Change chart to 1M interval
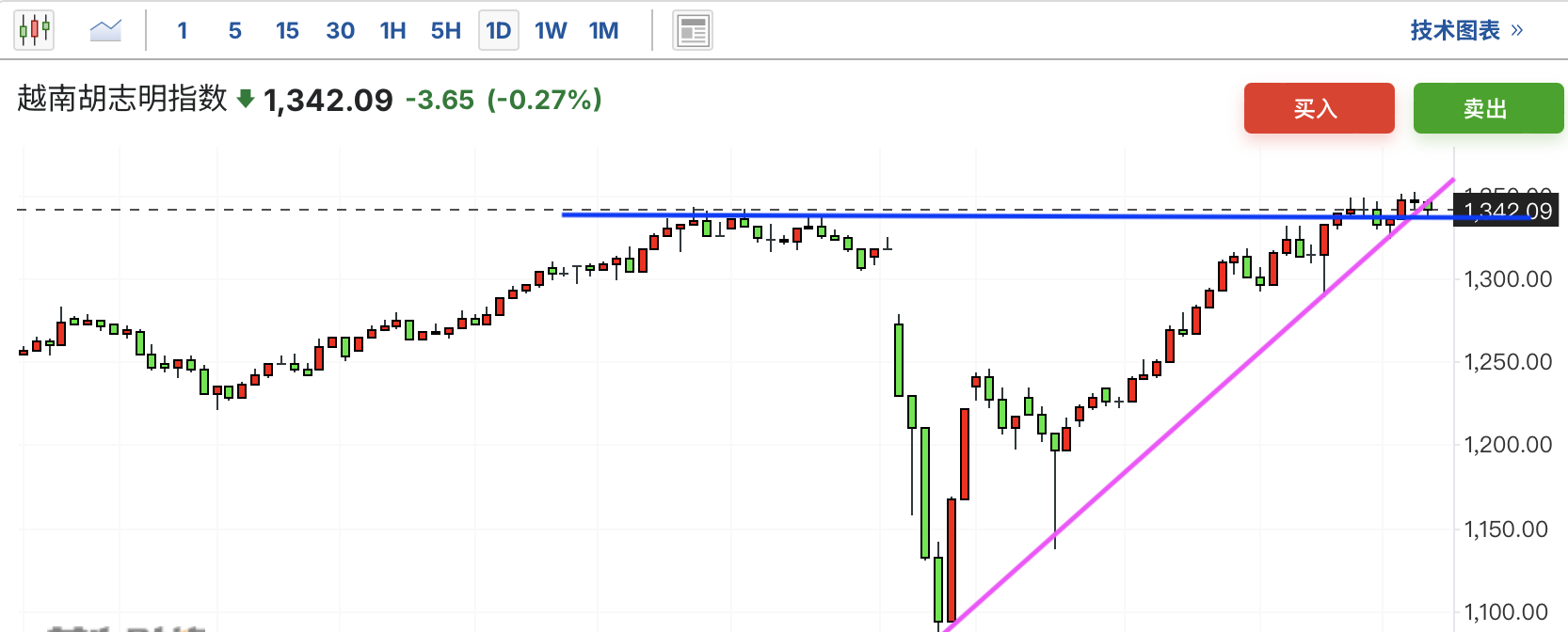Screen dimensions: 1568x632 (x=604, y=31)
